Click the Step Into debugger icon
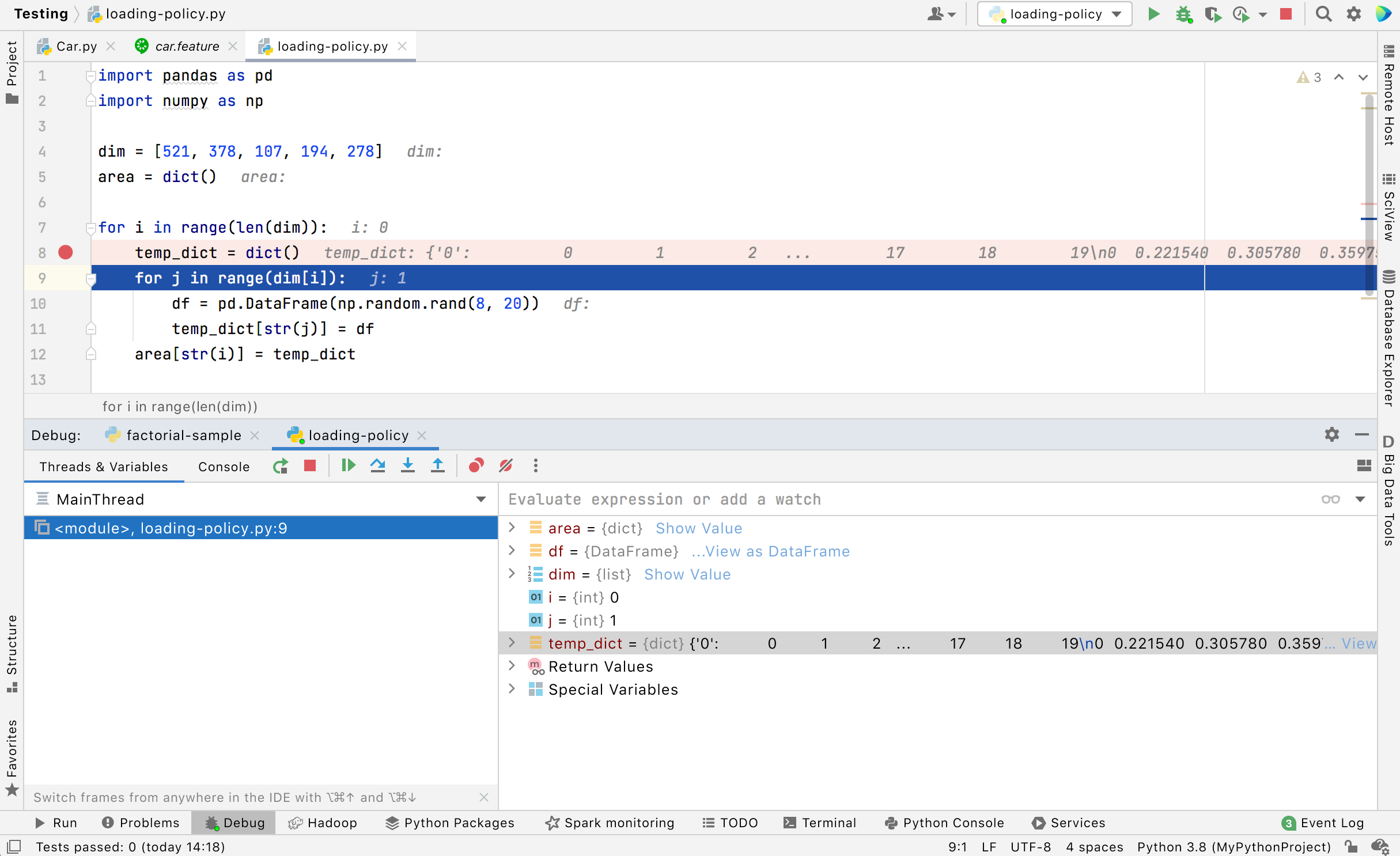Screen dimensions: 1400x856 (408, 466)
